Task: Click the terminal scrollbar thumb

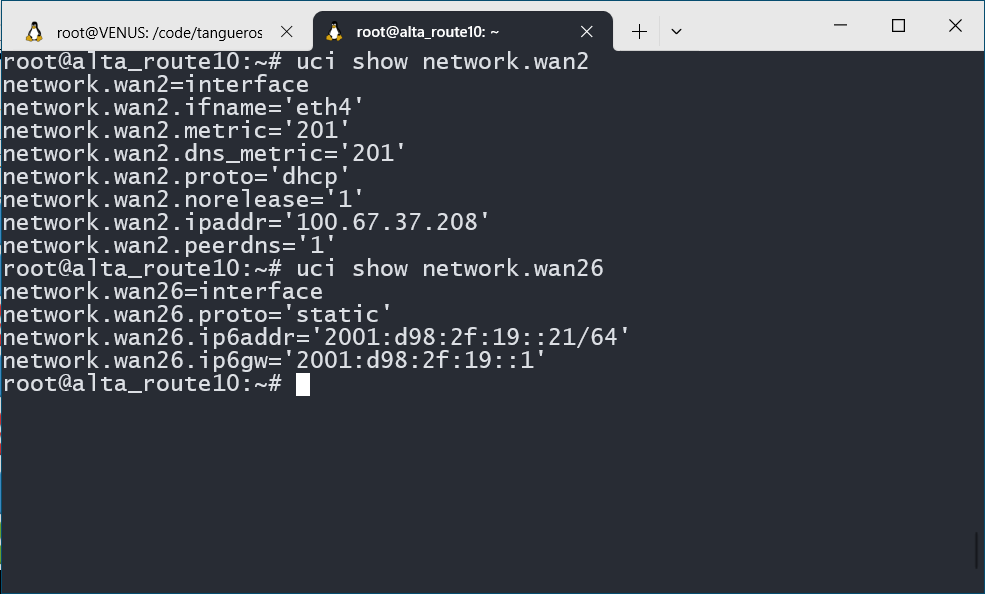Action: 977,549
